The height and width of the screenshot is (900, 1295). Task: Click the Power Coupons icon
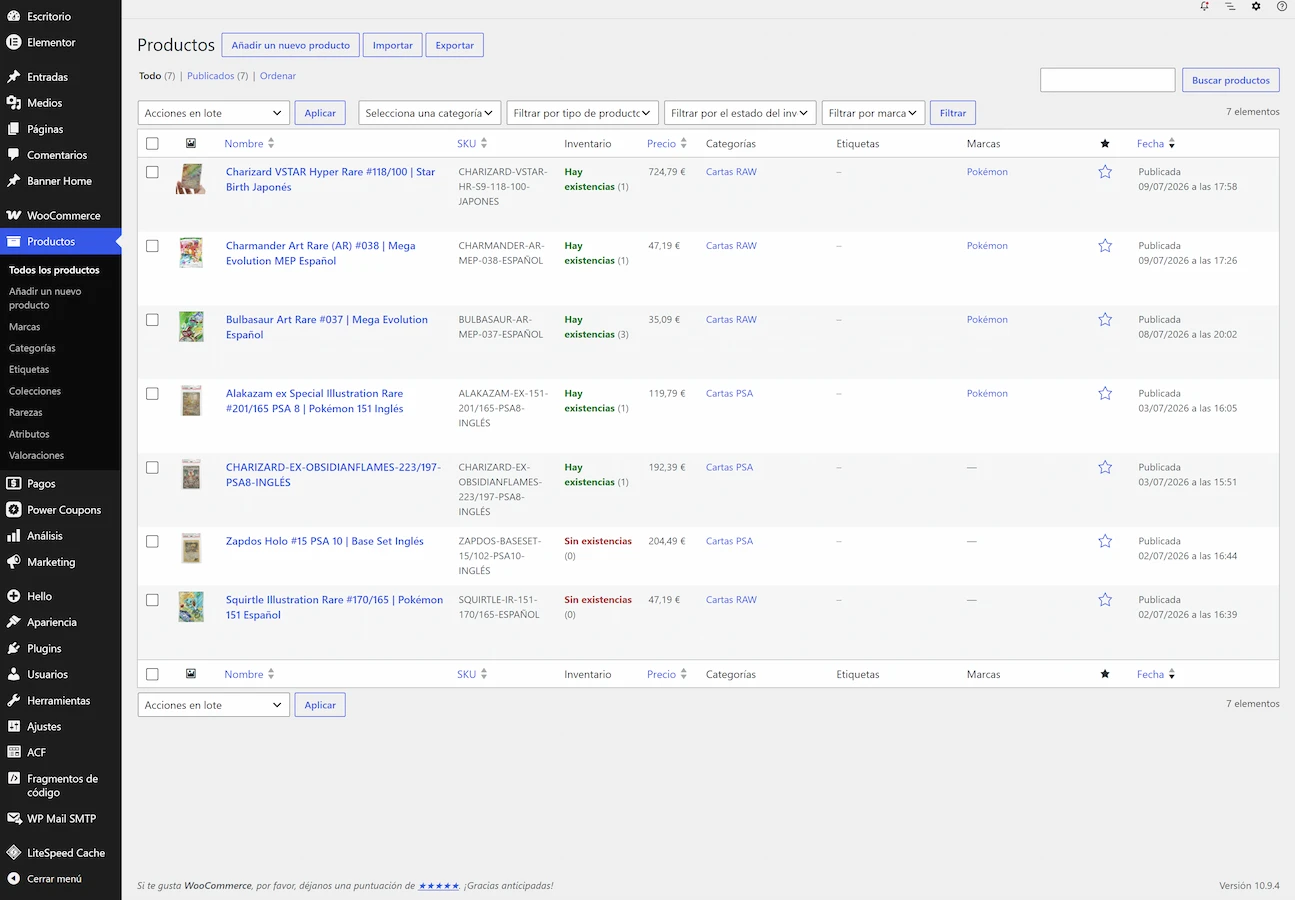pyautogui.click(x=14, y=510)
